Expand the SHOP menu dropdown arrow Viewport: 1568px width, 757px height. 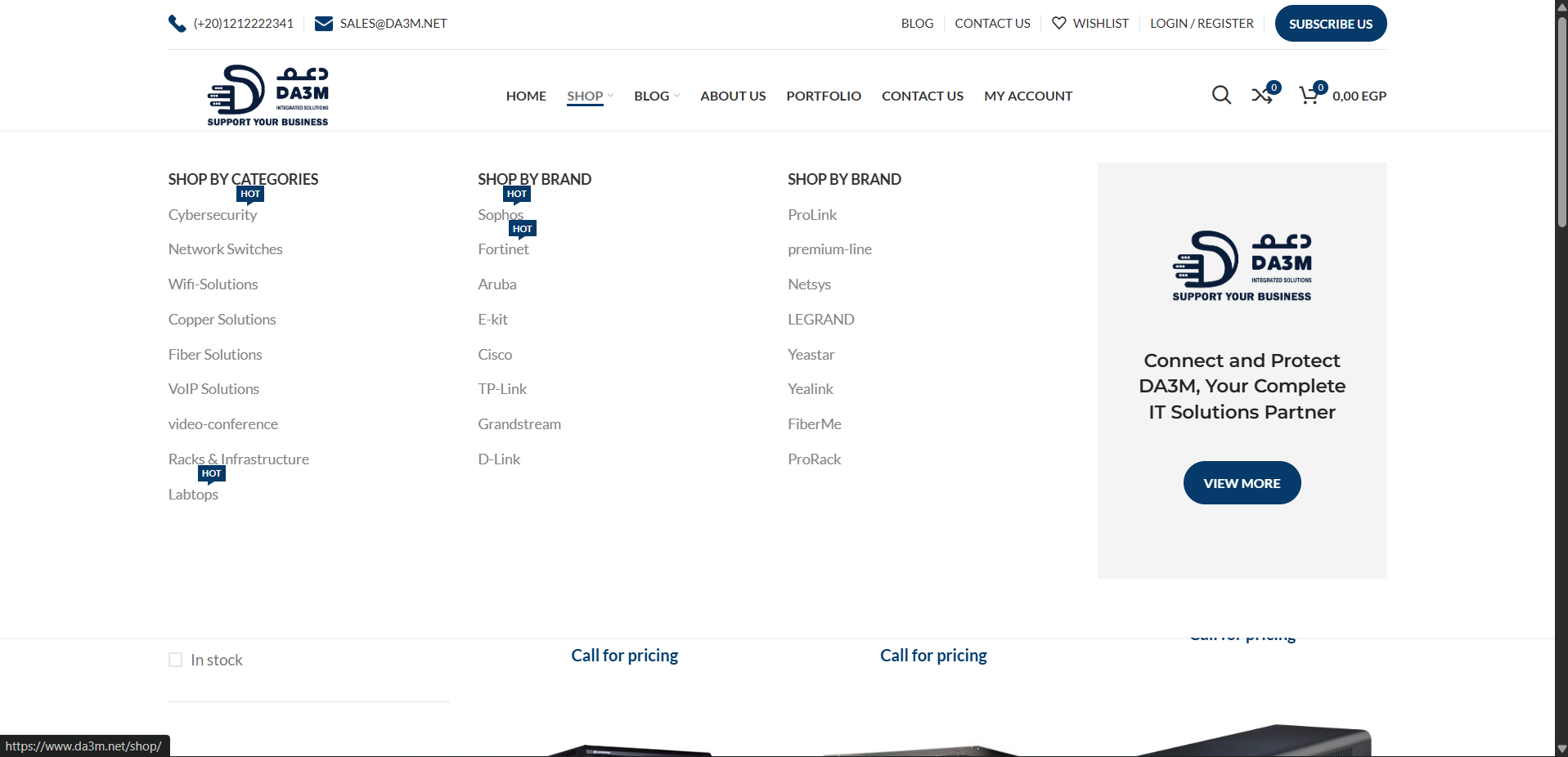coord(610,96)
